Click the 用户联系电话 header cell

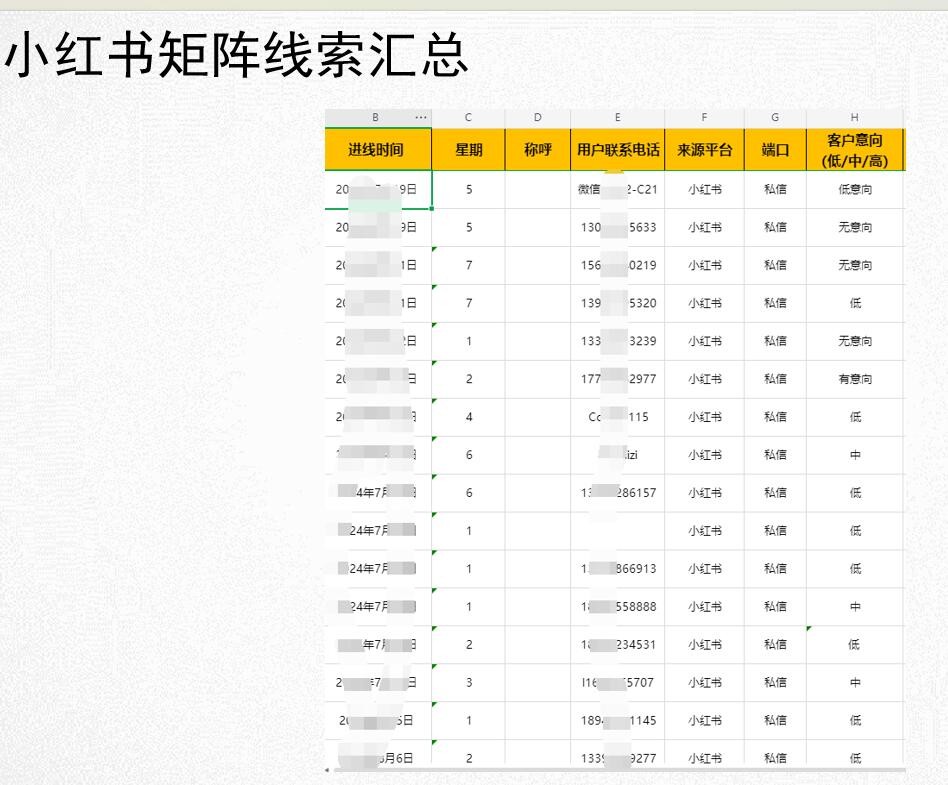point(617,150)
